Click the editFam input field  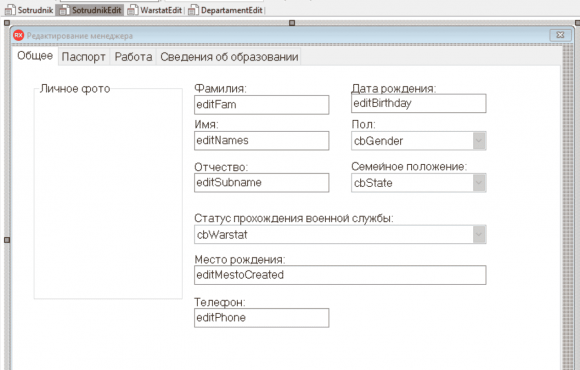262,105
